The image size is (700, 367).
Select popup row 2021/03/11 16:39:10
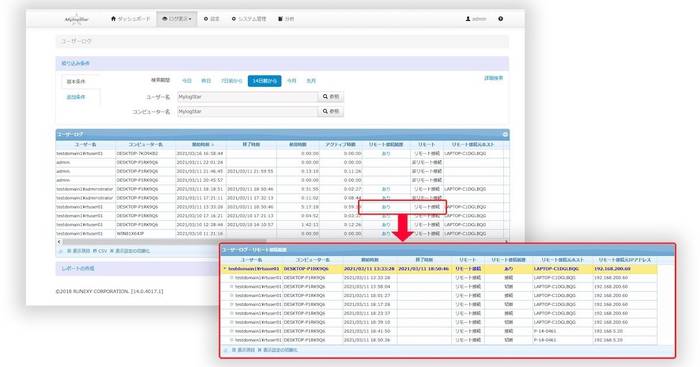[439, 322]
